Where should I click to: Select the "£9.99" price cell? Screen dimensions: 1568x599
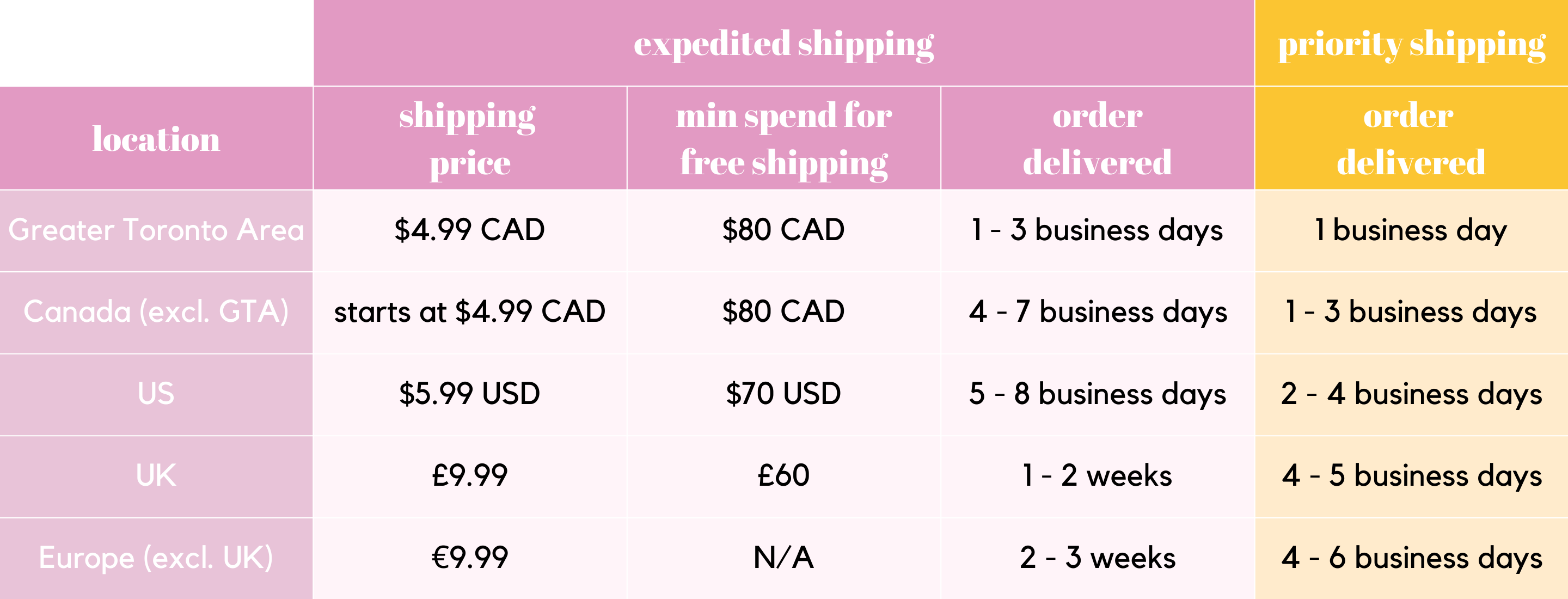(469, 475)
